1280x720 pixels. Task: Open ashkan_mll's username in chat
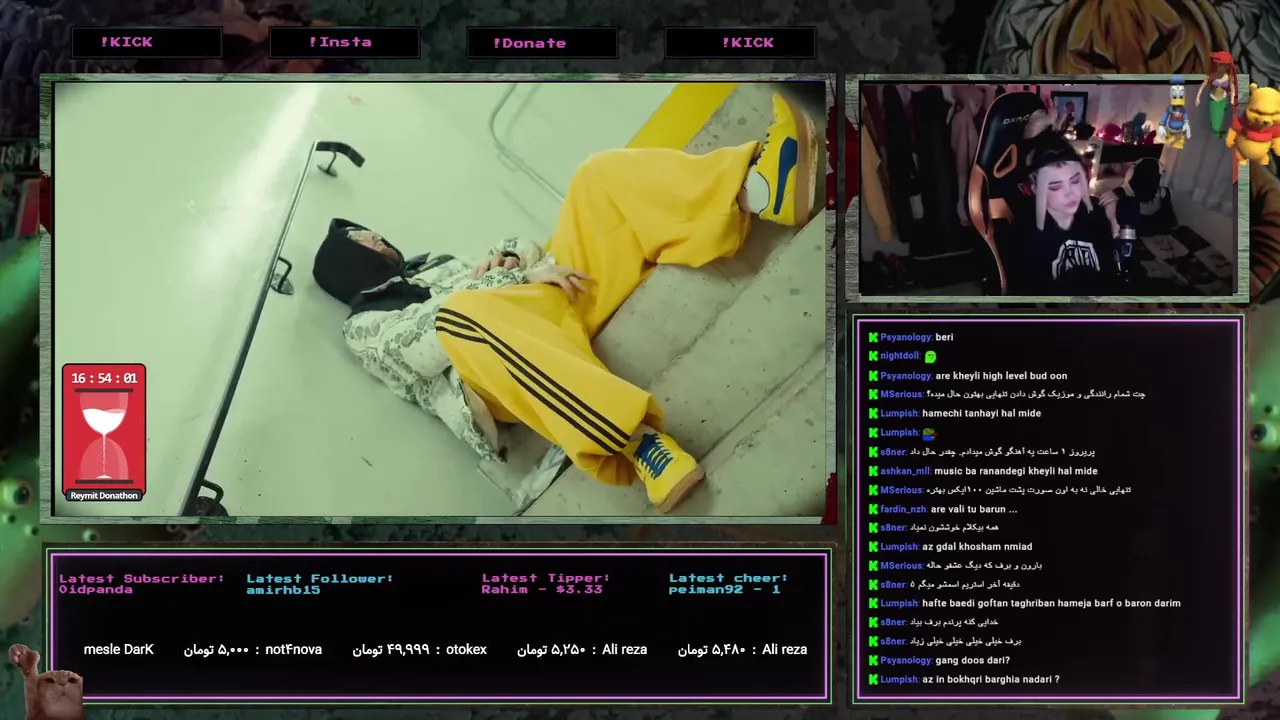pyautogui.click(x=905, y=471)
